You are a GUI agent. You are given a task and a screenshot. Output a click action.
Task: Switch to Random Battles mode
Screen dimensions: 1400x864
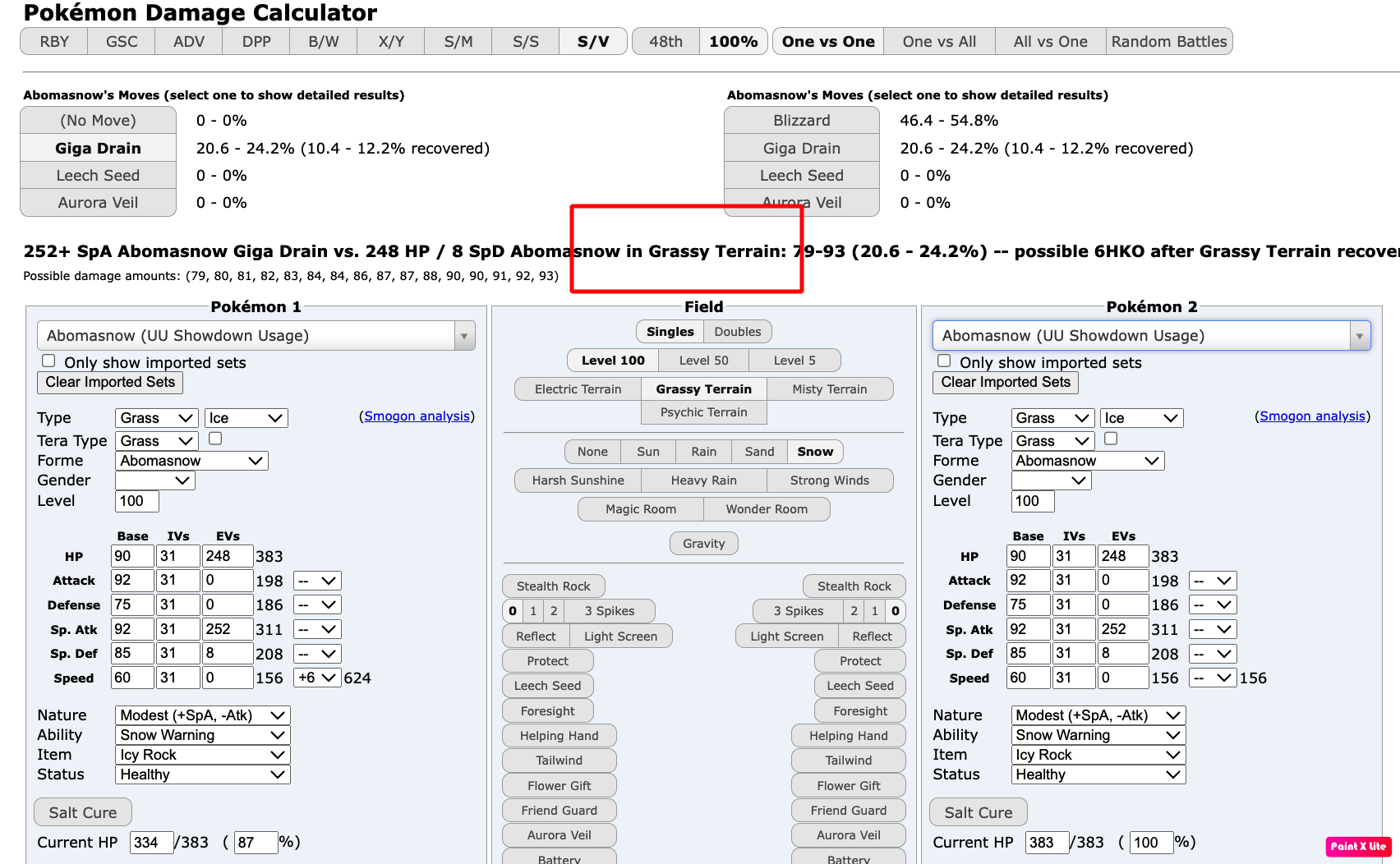1168,41
